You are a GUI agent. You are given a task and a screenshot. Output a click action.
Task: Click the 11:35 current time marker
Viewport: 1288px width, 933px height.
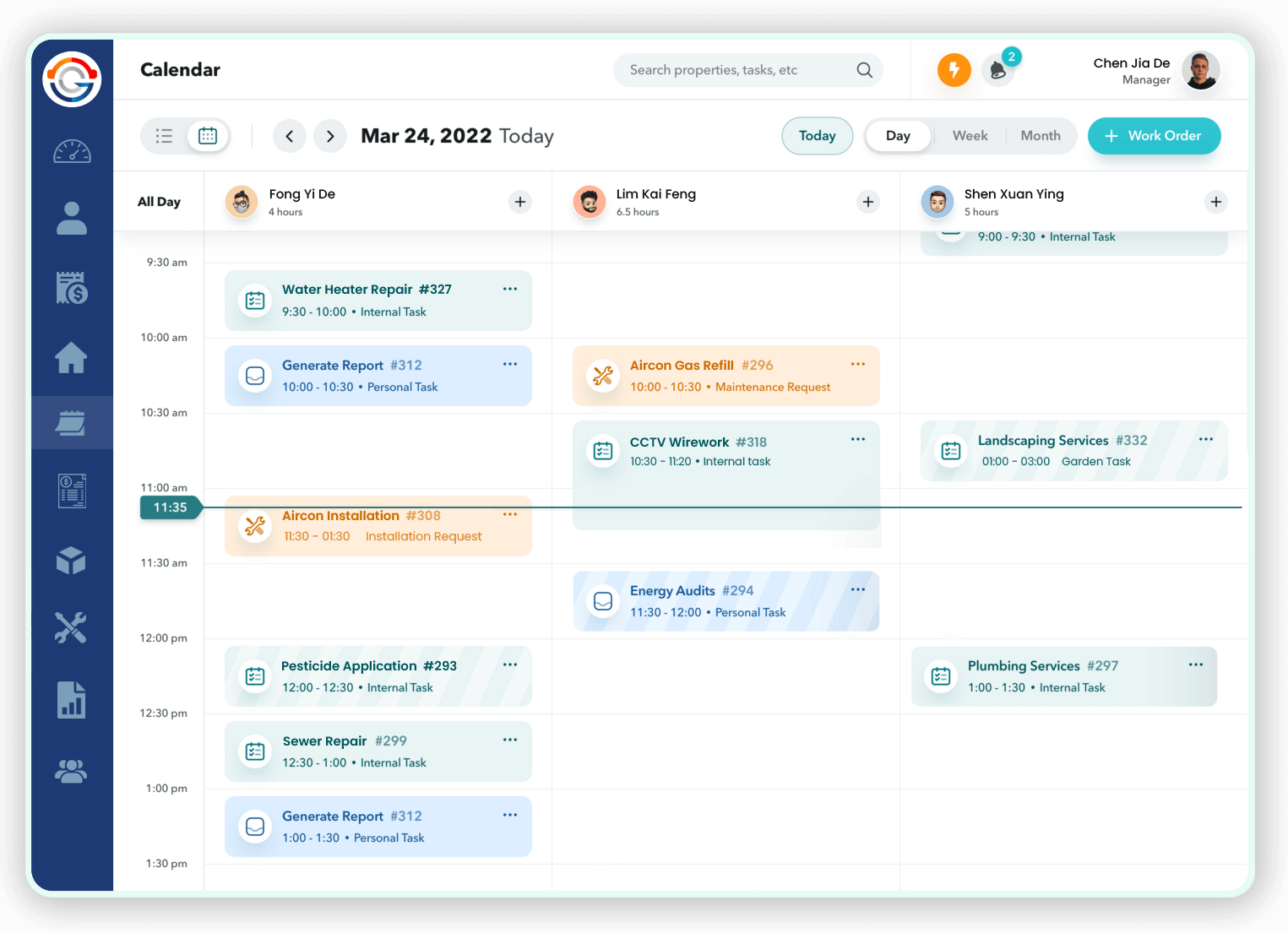171,507
